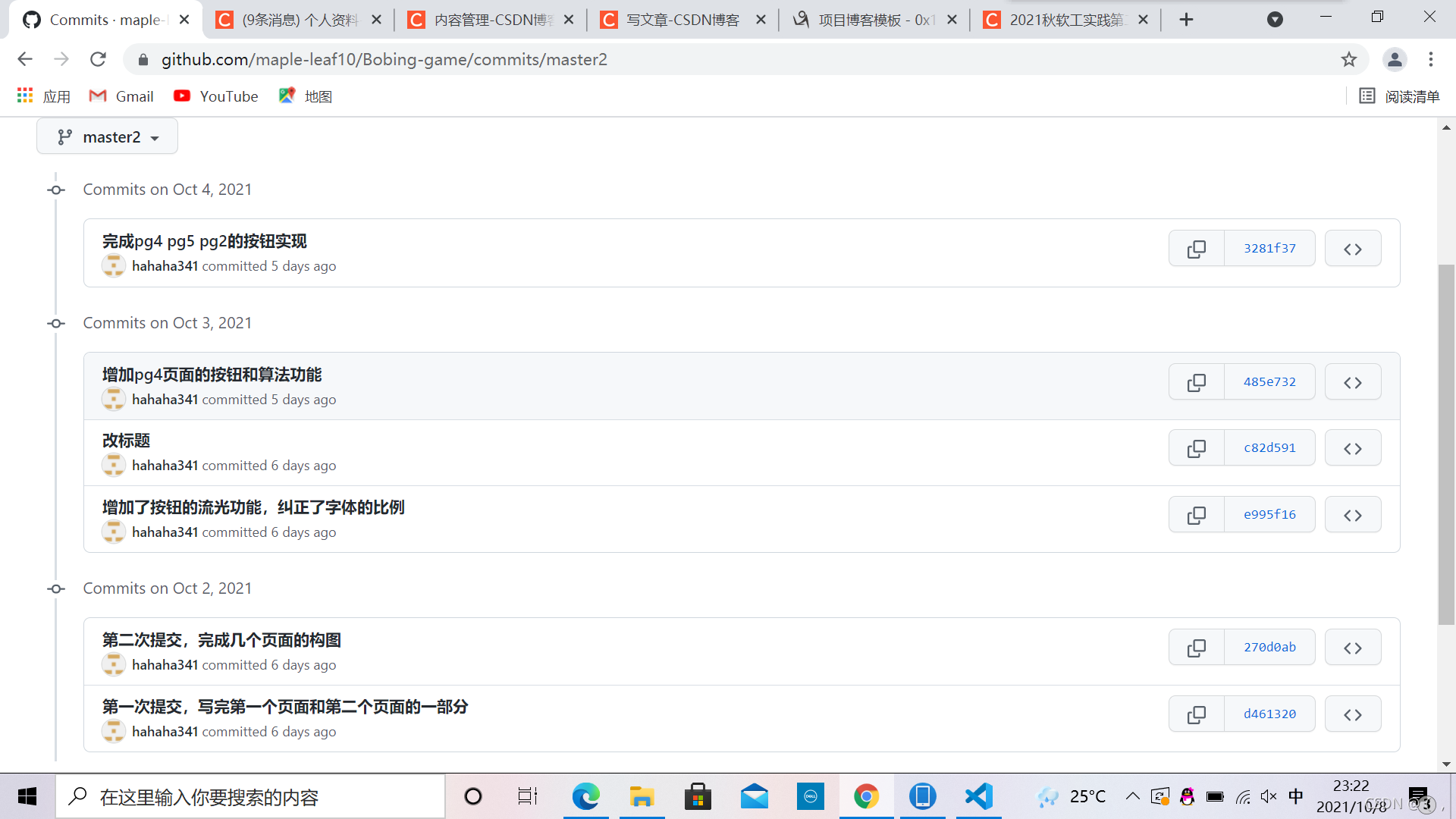
Task: Click the copy commit SHA icon for 270d0ab
Action: click(x=1195, y=647)
